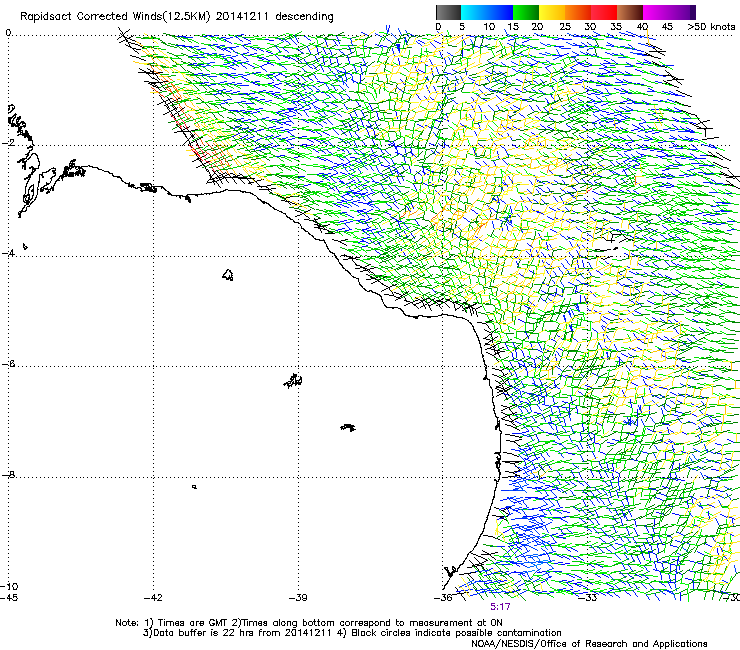
Task: Click the brown 35-40 knots color segment
Action: tap(630, 12)
